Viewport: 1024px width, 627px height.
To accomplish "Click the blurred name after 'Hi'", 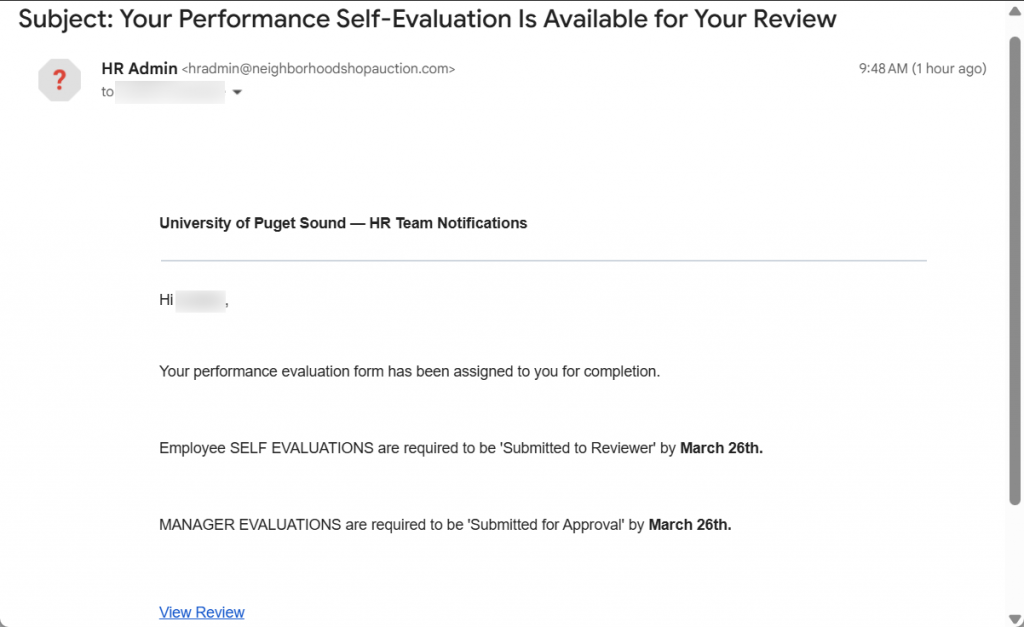I will pos(201,299).
